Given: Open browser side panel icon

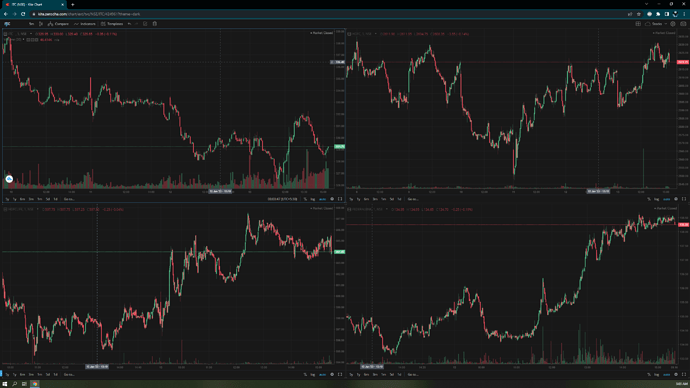Looking at the screenshot, I should click(x=667, y=14).
